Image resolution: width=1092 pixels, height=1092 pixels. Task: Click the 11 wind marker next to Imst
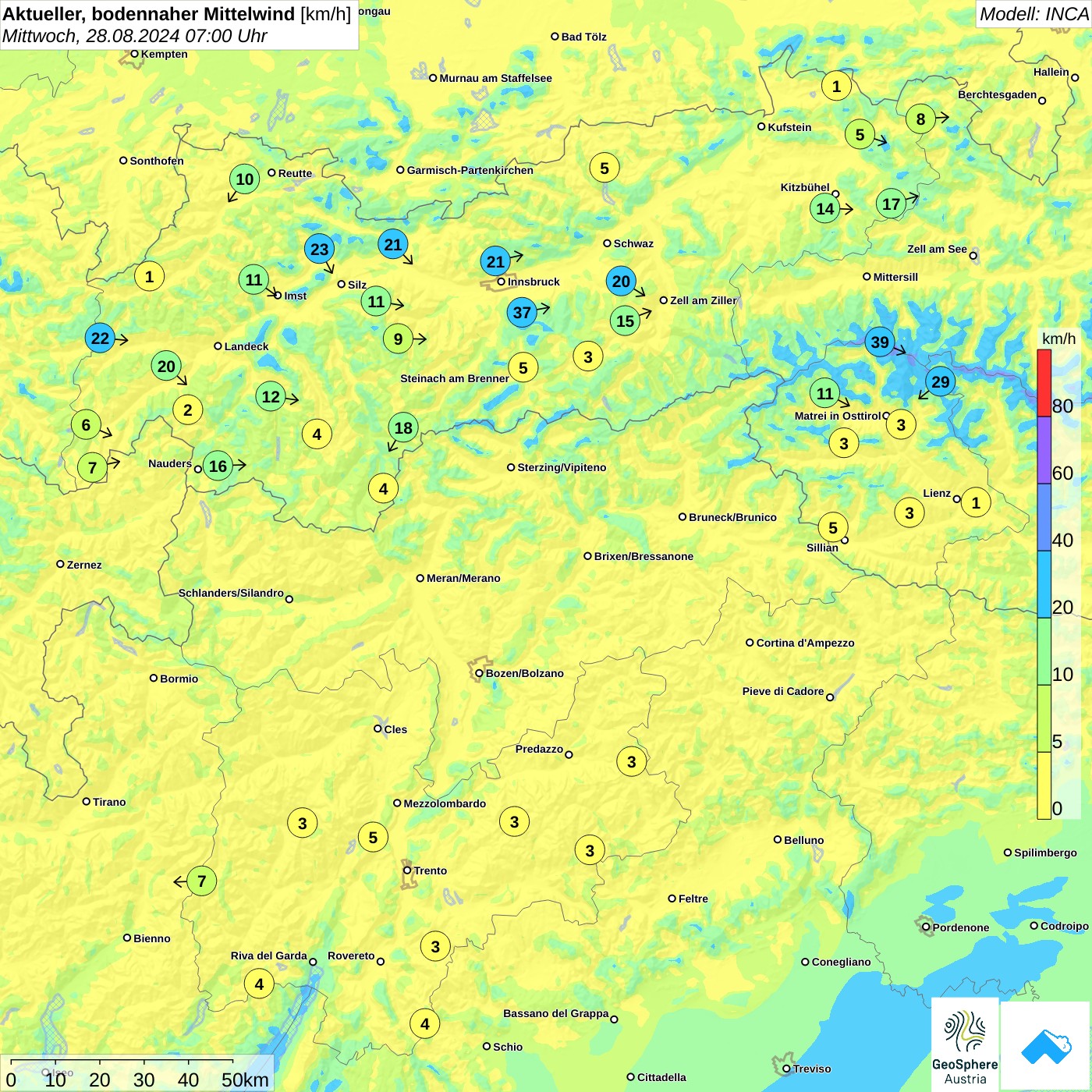253,279
